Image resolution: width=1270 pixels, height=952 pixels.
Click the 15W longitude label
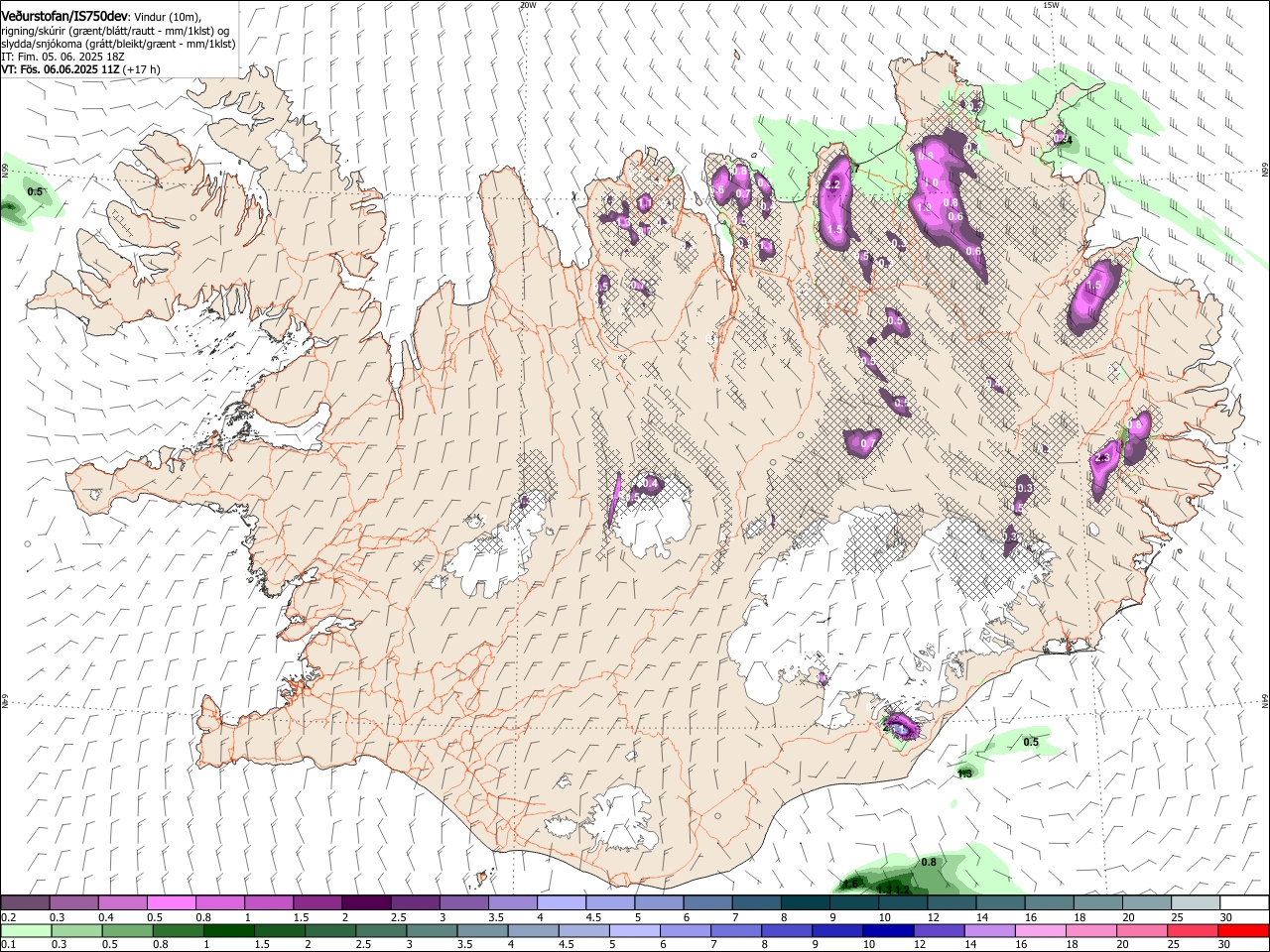(x=1052, y=5)
